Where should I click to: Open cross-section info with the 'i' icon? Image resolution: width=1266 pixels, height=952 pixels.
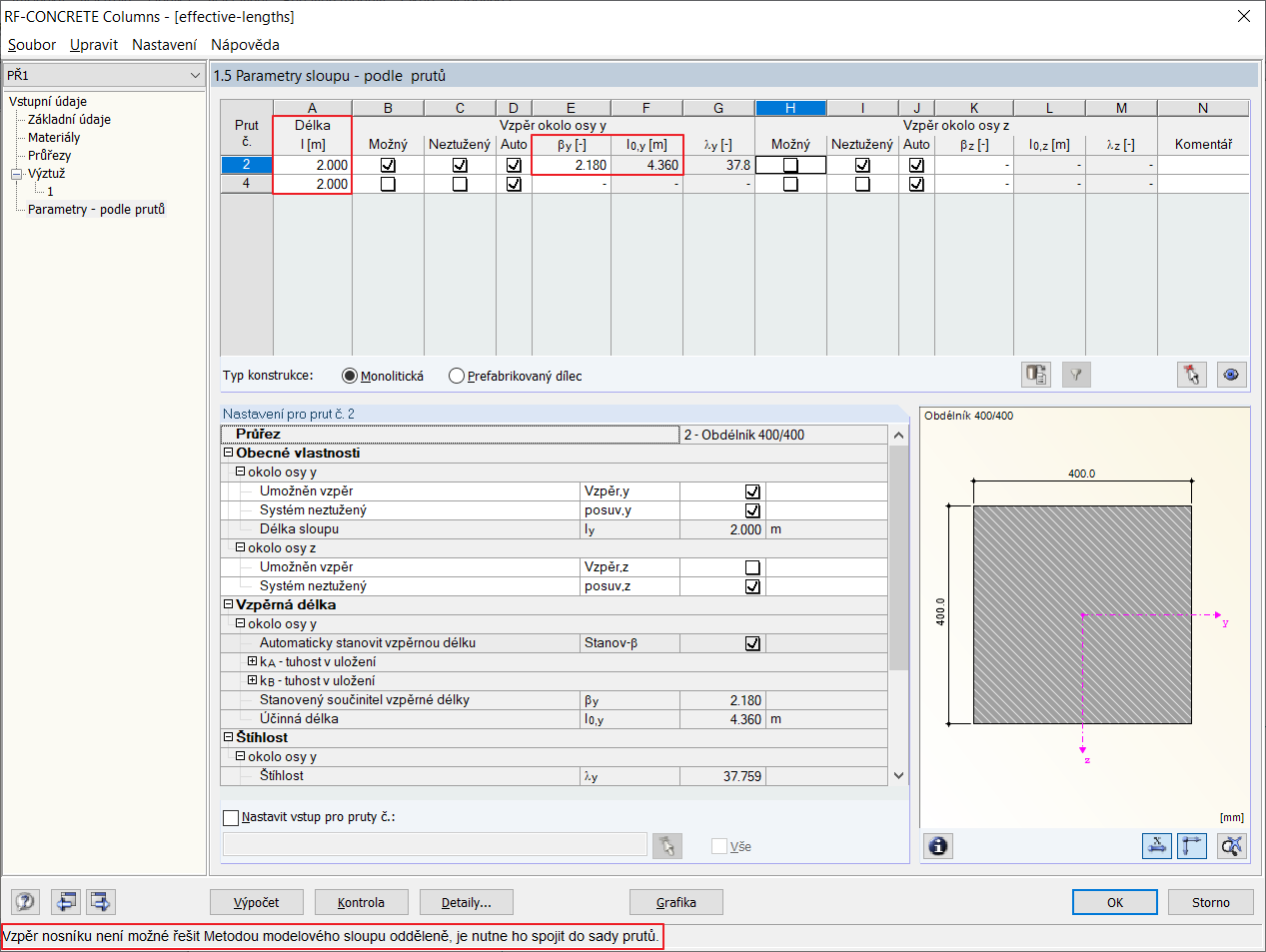click(x=937, y=846)
